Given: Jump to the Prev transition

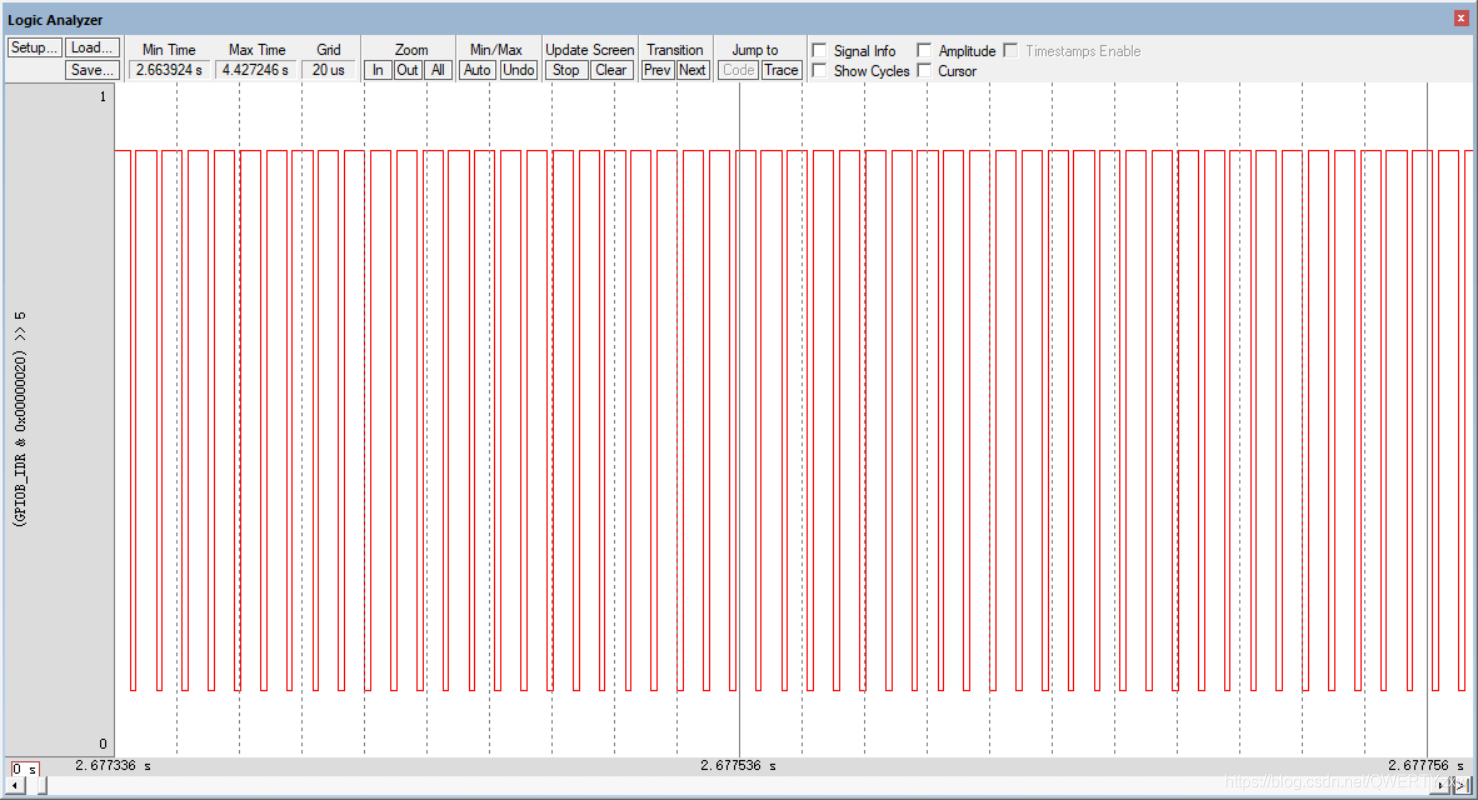Looking at the screenshot, I should pyautogui.click(x=657, y=70).
